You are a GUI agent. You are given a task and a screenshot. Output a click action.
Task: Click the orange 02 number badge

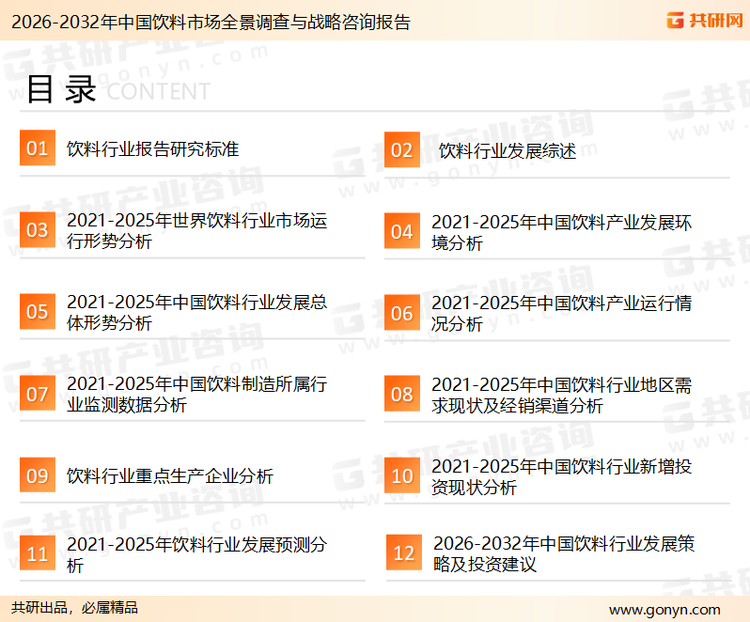pos(402,150)
